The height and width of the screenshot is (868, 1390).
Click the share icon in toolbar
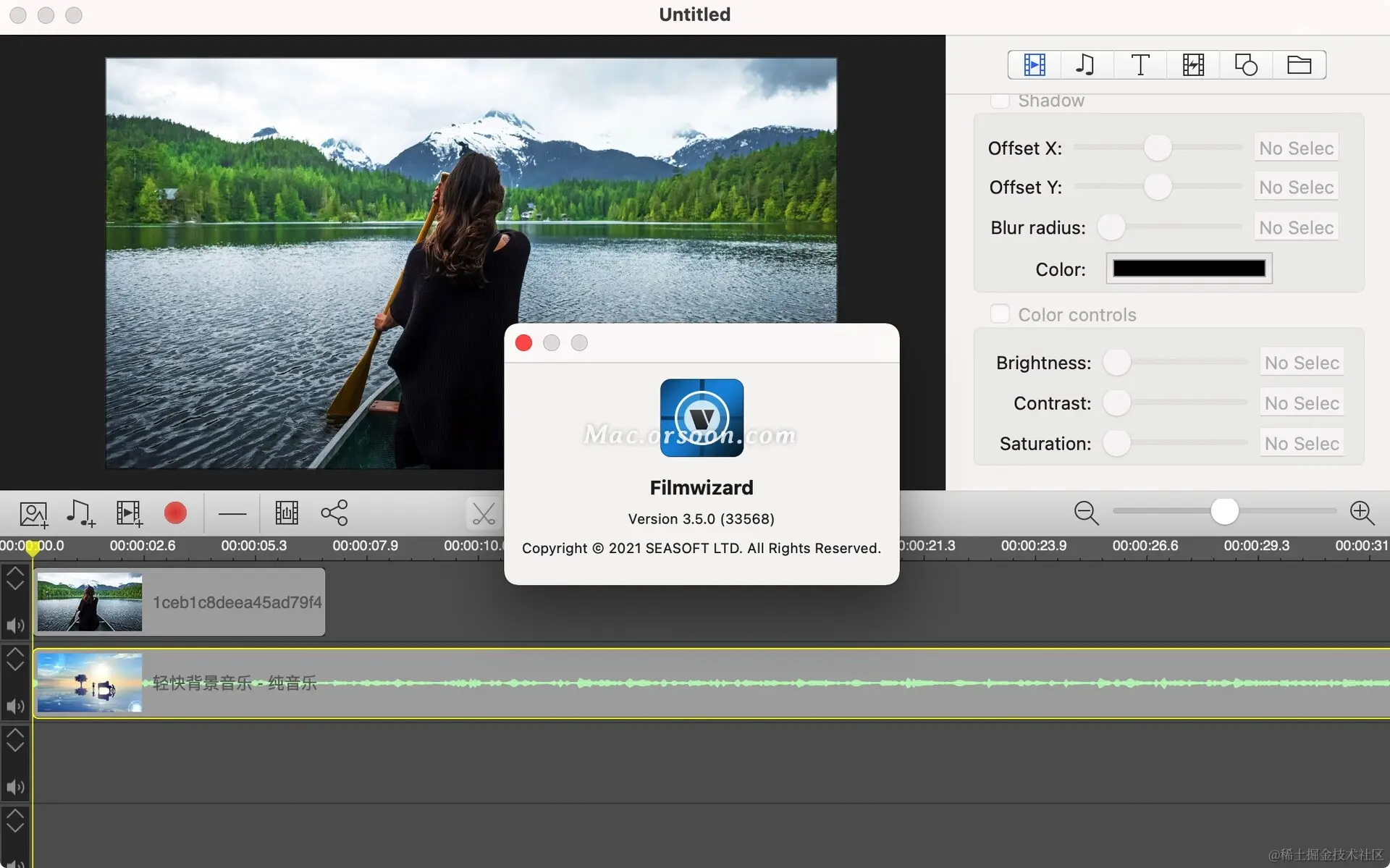334,513
